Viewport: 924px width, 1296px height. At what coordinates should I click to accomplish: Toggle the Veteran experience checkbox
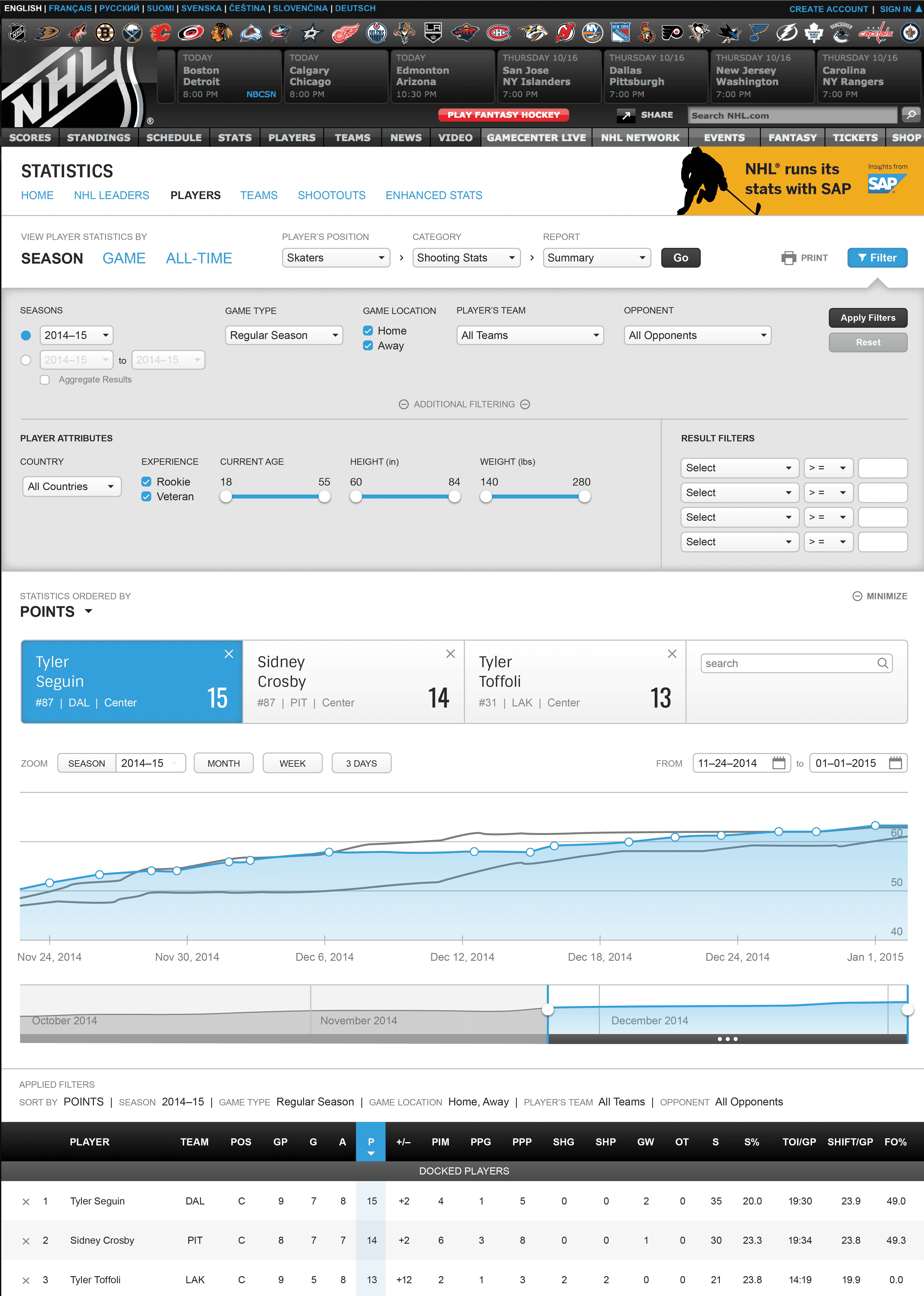pos(146,497)
